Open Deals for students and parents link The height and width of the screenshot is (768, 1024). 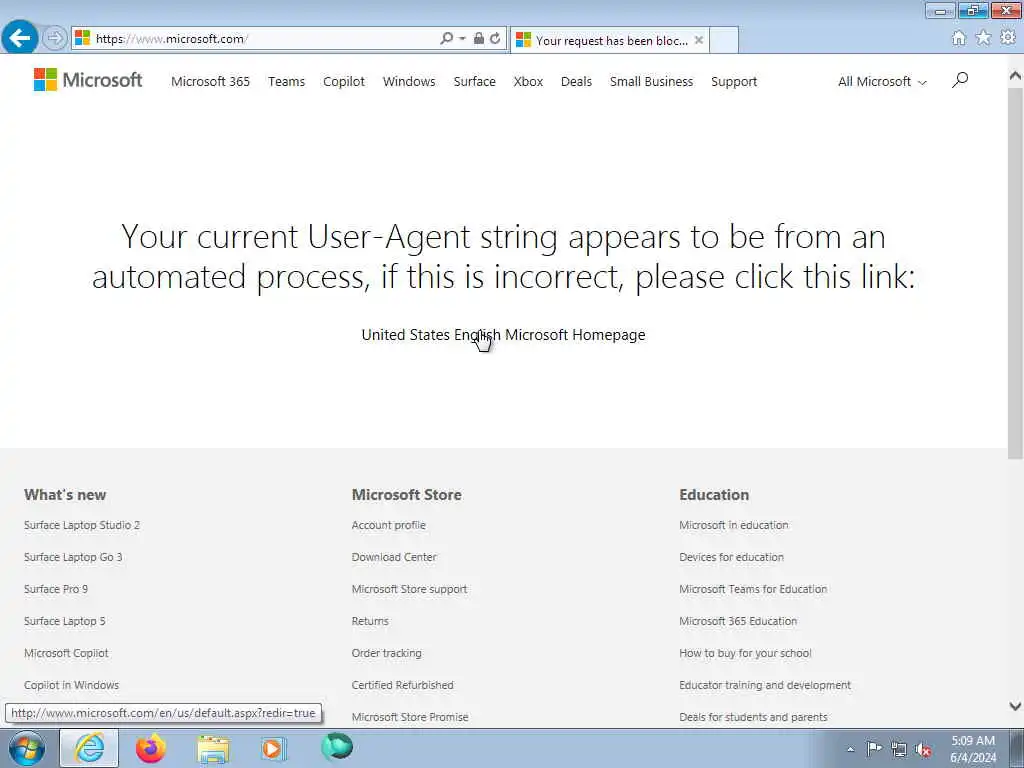click(753, 717)
